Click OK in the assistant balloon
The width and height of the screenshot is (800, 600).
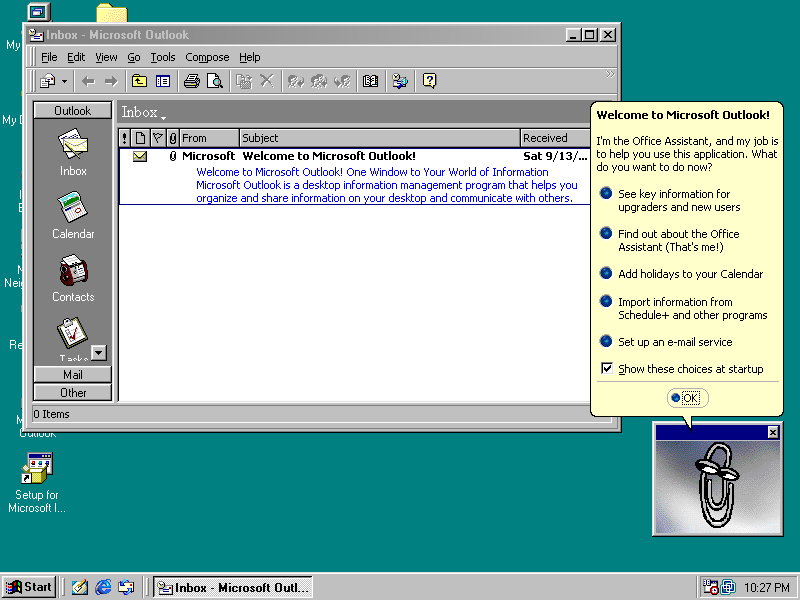tap(687, 398)
